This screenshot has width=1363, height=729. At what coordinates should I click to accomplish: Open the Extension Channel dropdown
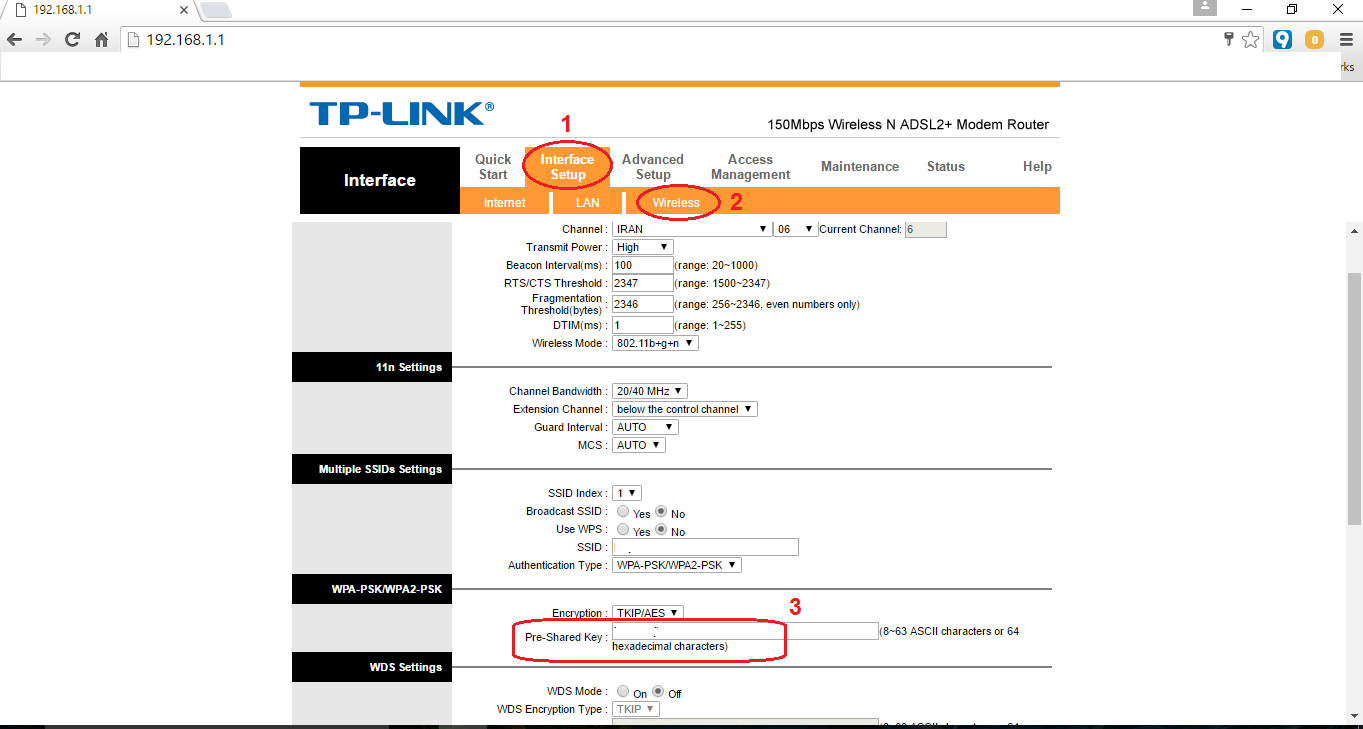point(685,409)
